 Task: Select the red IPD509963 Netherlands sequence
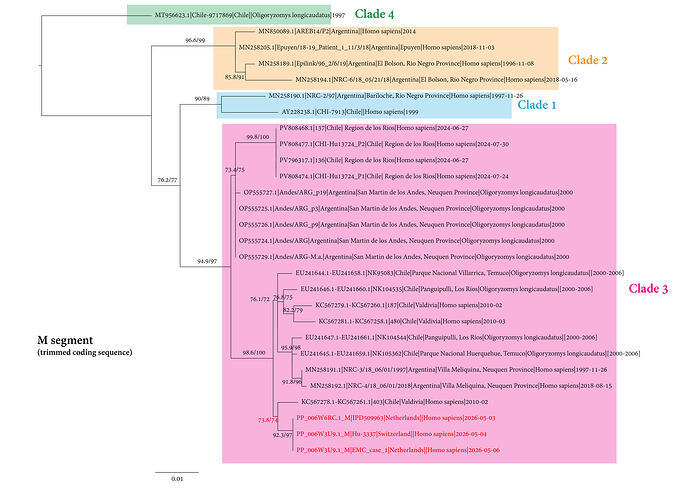point(396,418)
